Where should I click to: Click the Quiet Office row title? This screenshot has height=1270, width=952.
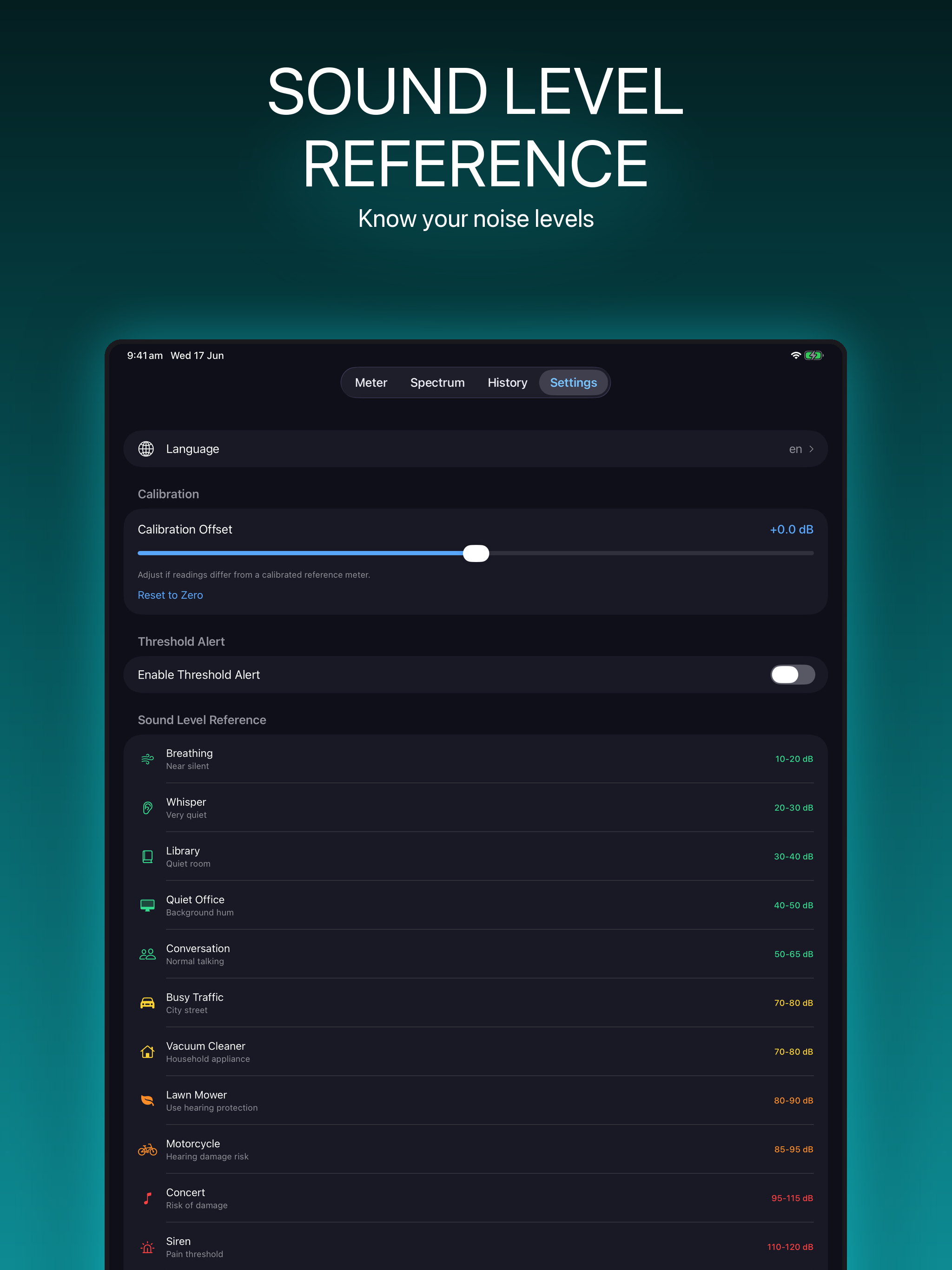(x=195, y=900)
